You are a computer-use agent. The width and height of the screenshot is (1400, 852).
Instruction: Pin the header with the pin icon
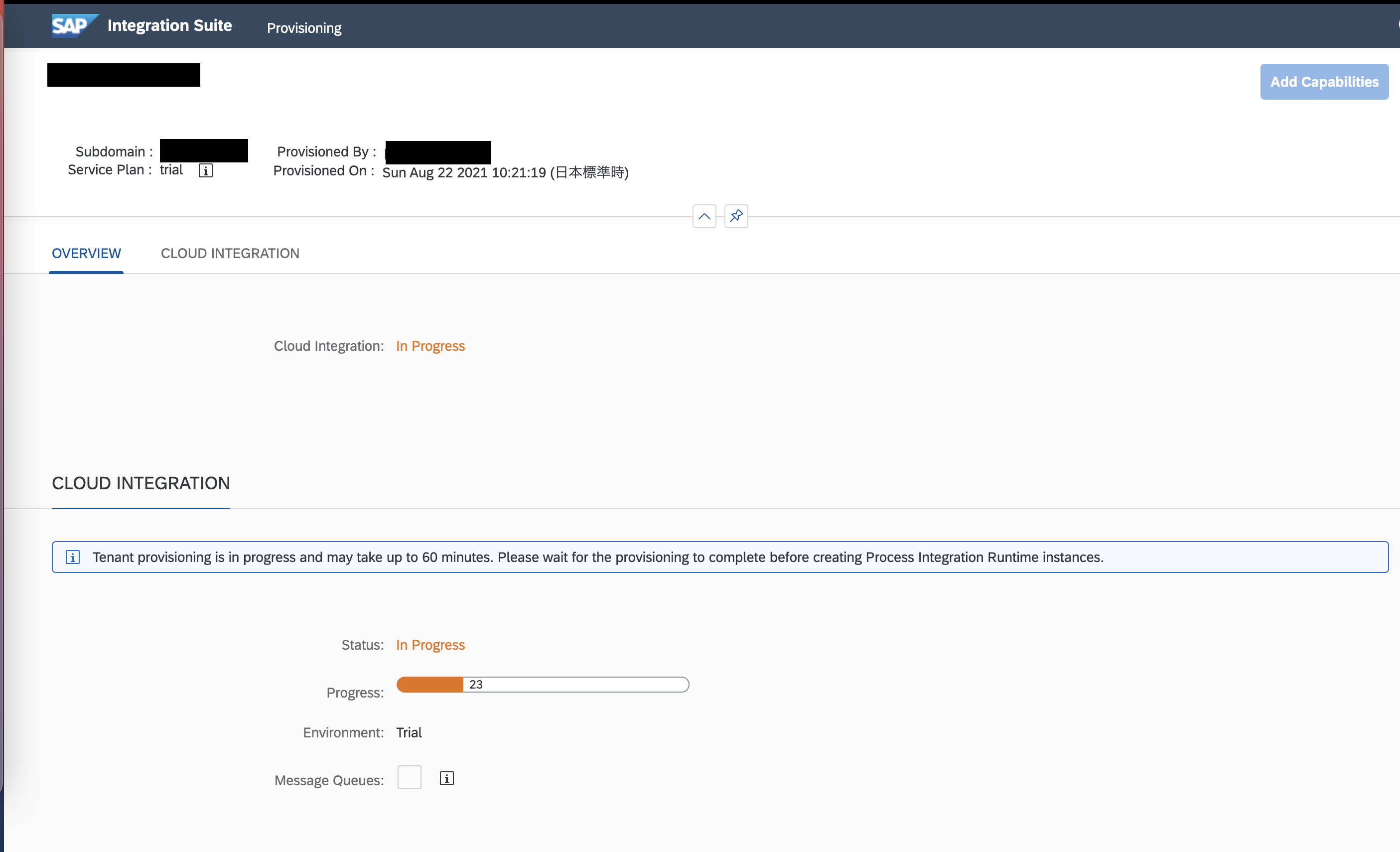tap(736, 216)
